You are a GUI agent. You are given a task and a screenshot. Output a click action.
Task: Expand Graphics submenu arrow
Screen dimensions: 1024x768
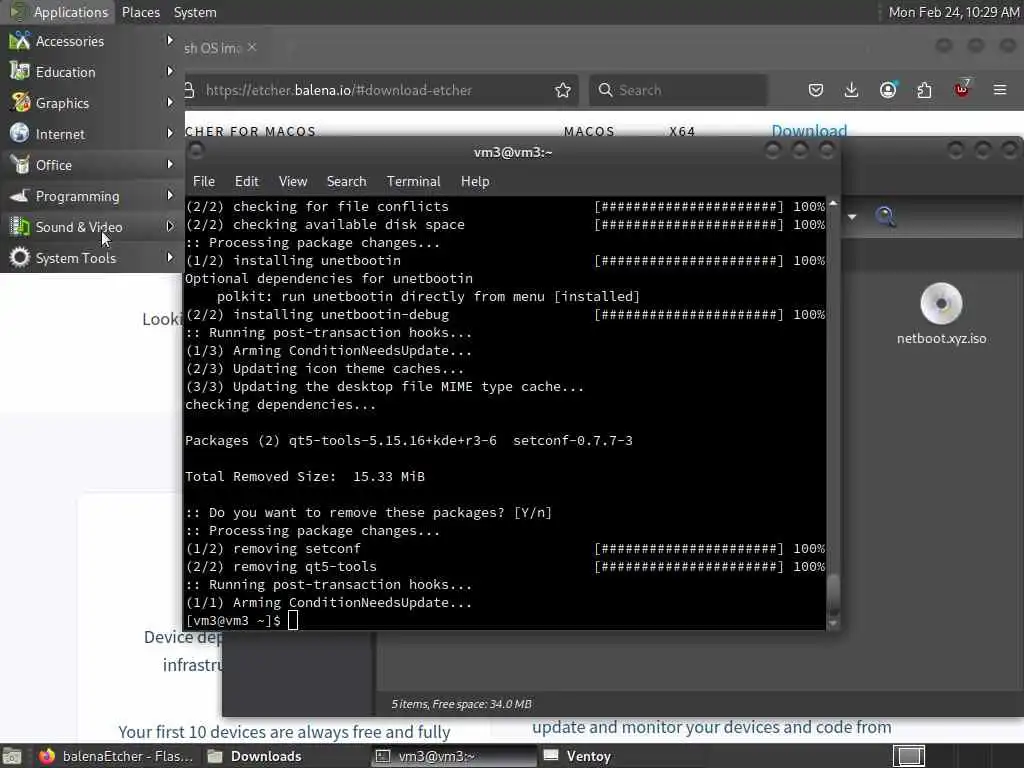170,103
